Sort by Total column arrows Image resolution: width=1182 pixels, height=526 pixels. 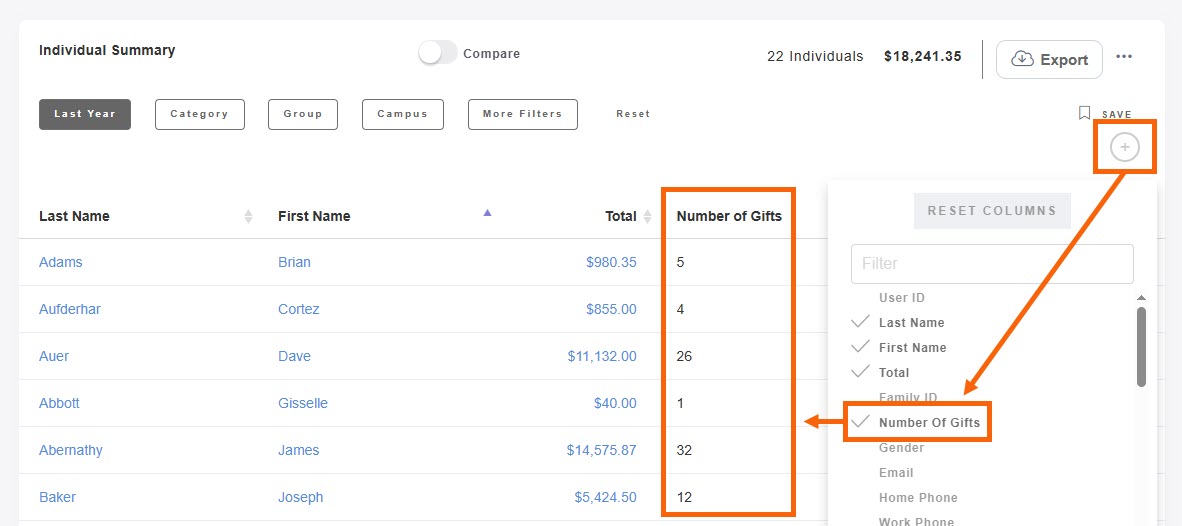647,216
